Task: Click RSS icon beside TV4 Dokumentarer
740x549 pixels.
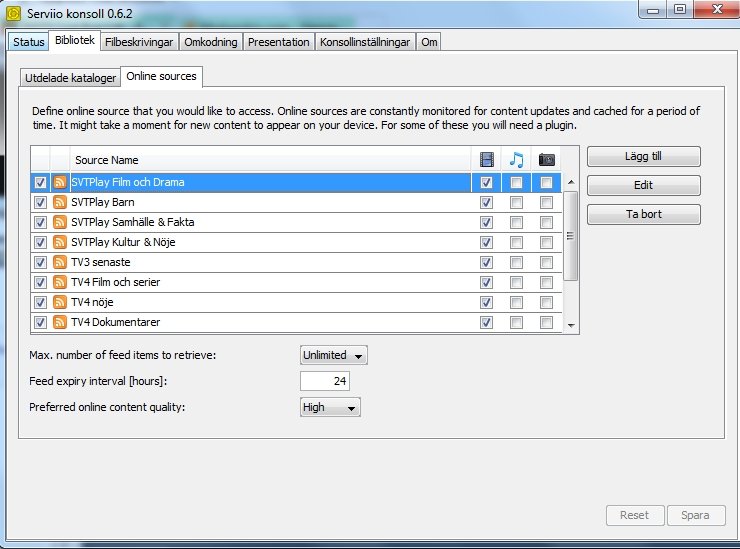Action: [x=59, y=322]
